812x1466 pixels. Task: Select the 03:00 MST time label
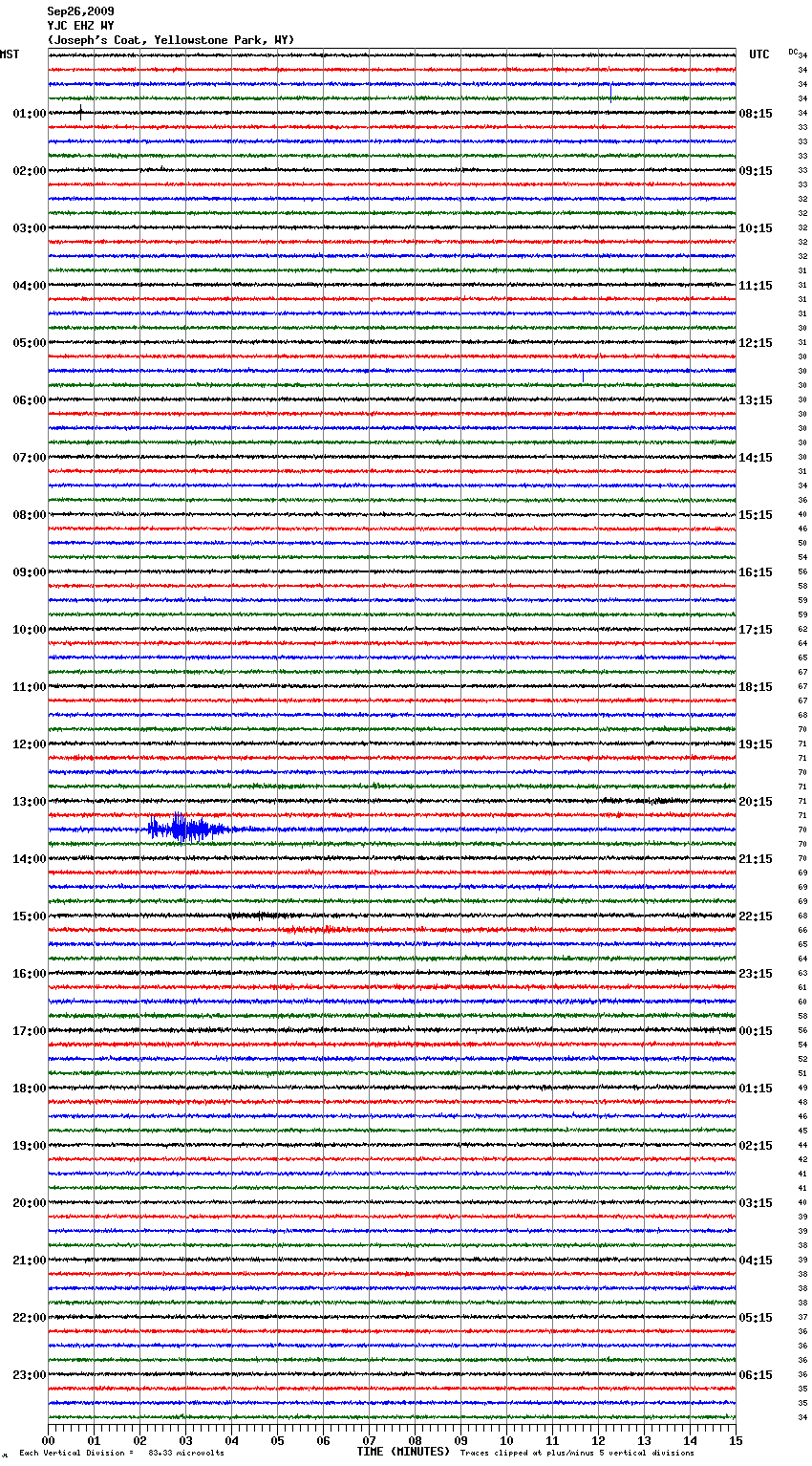[x=30, y=228]
